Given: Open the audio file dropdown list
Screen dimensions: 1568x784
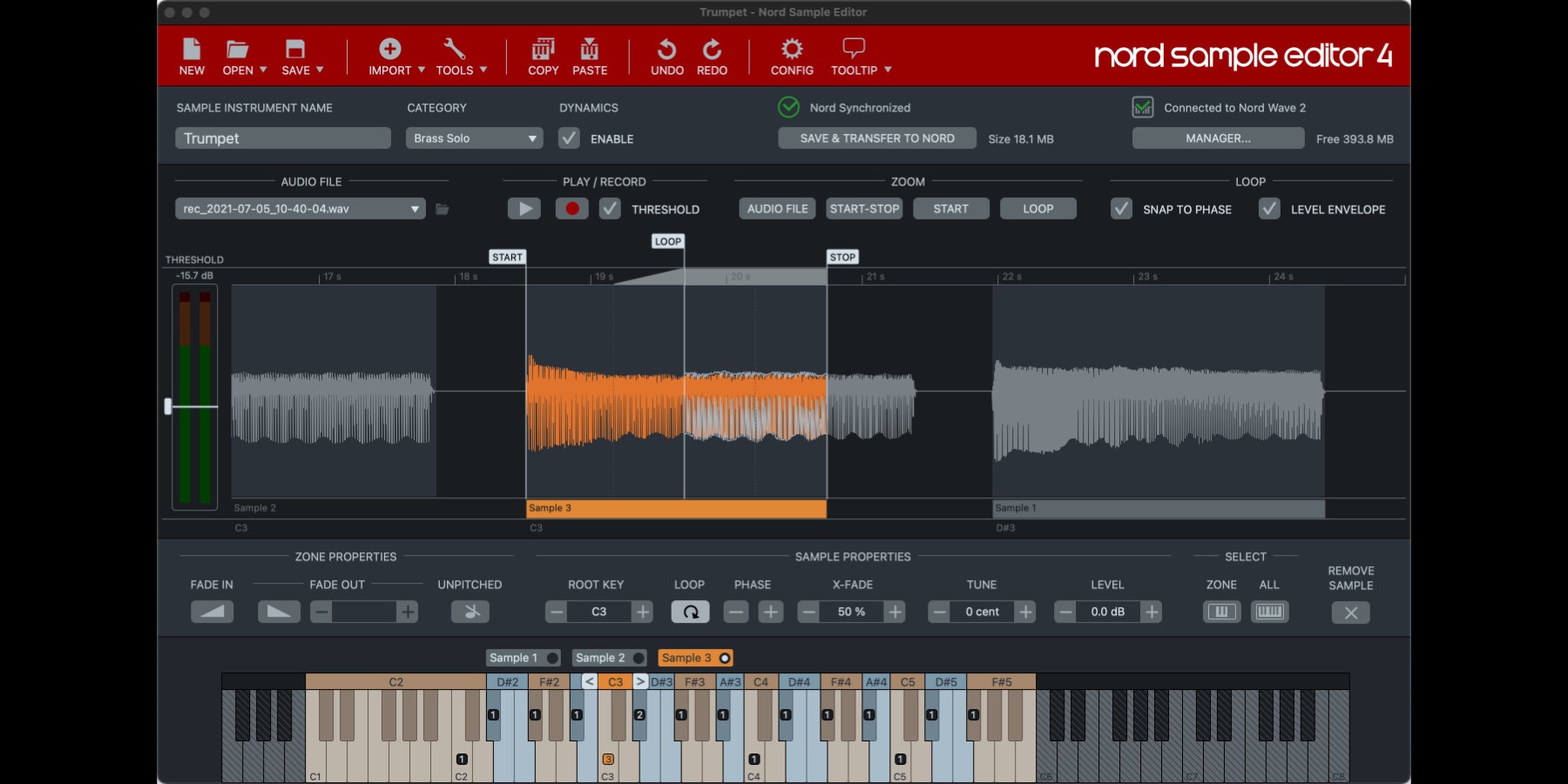Looking at the screenshot, I should (x=301, y=209).
